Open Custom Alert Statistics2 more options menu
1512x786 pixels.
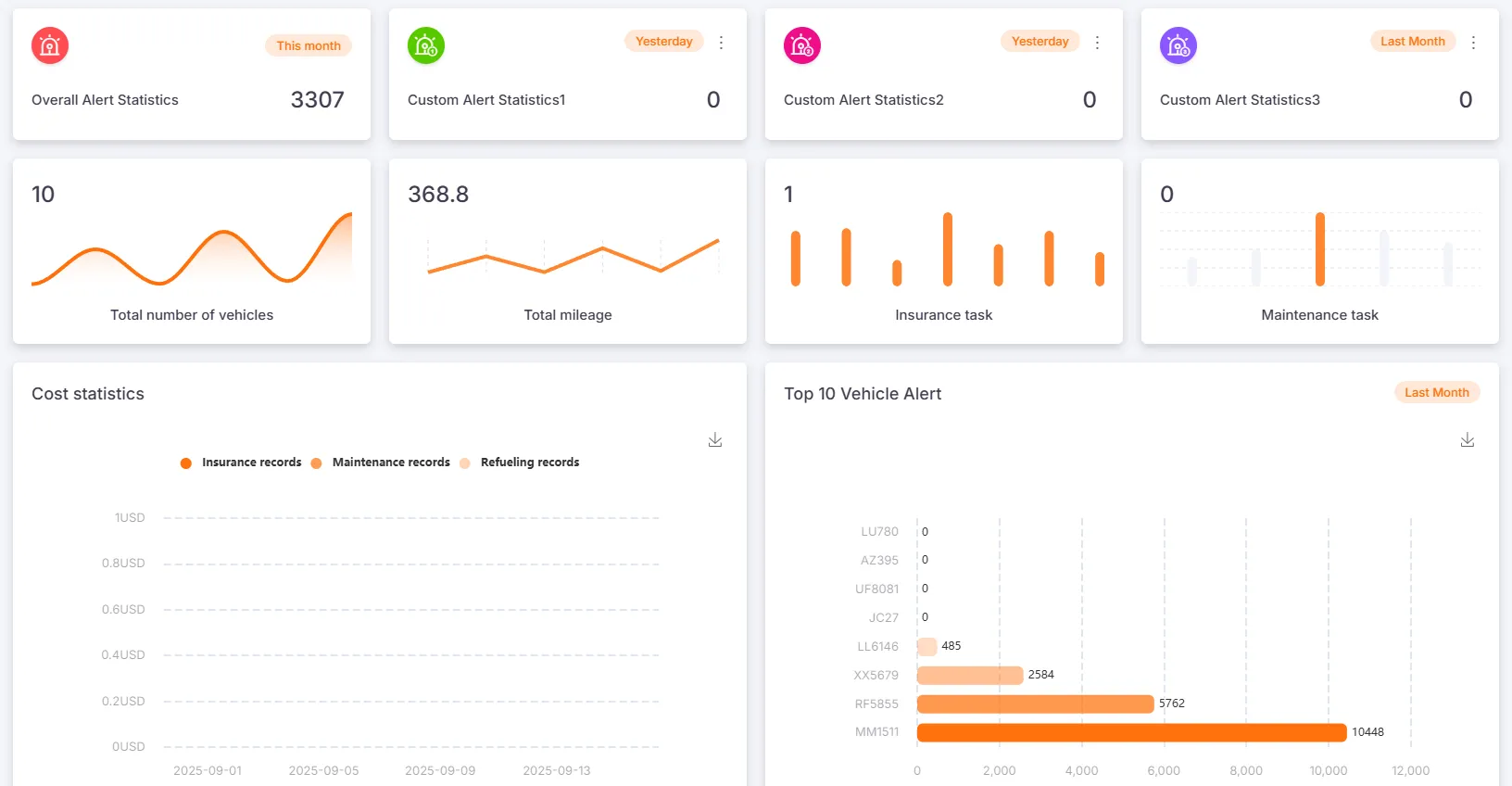pos(1097,43)
